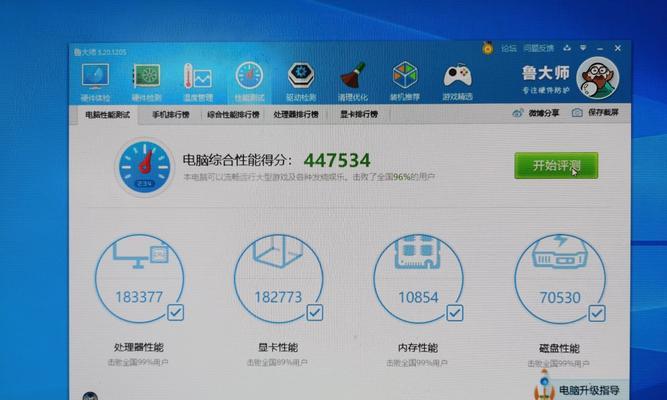Click the green 开始评测 button
This screenshot has height=400, width=667.
click(556, 166)
